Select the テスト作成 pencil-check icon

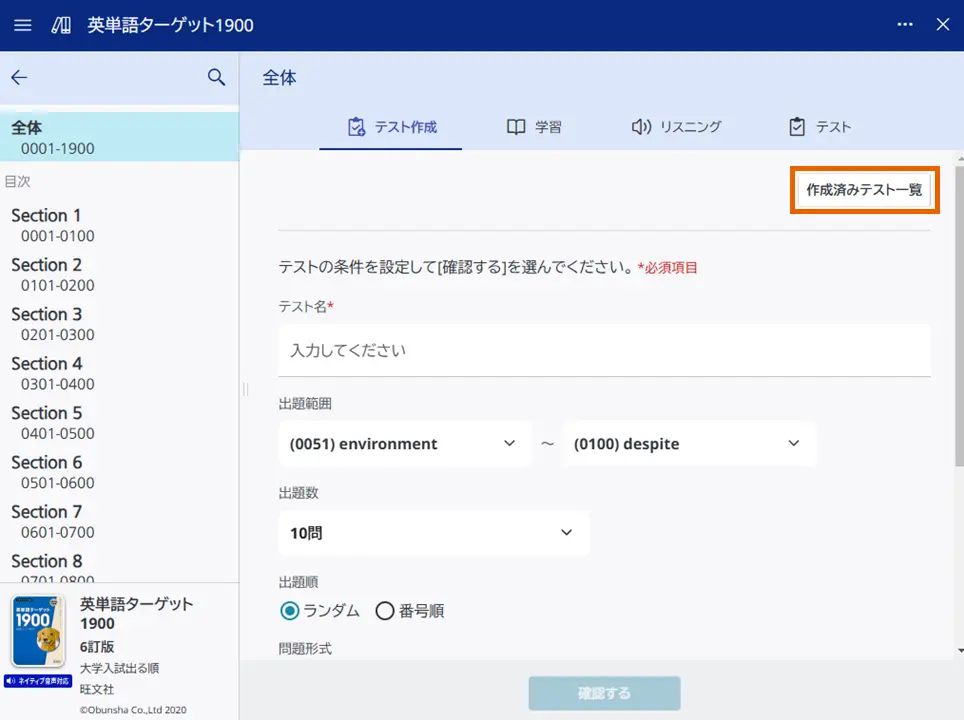(355, 126)
